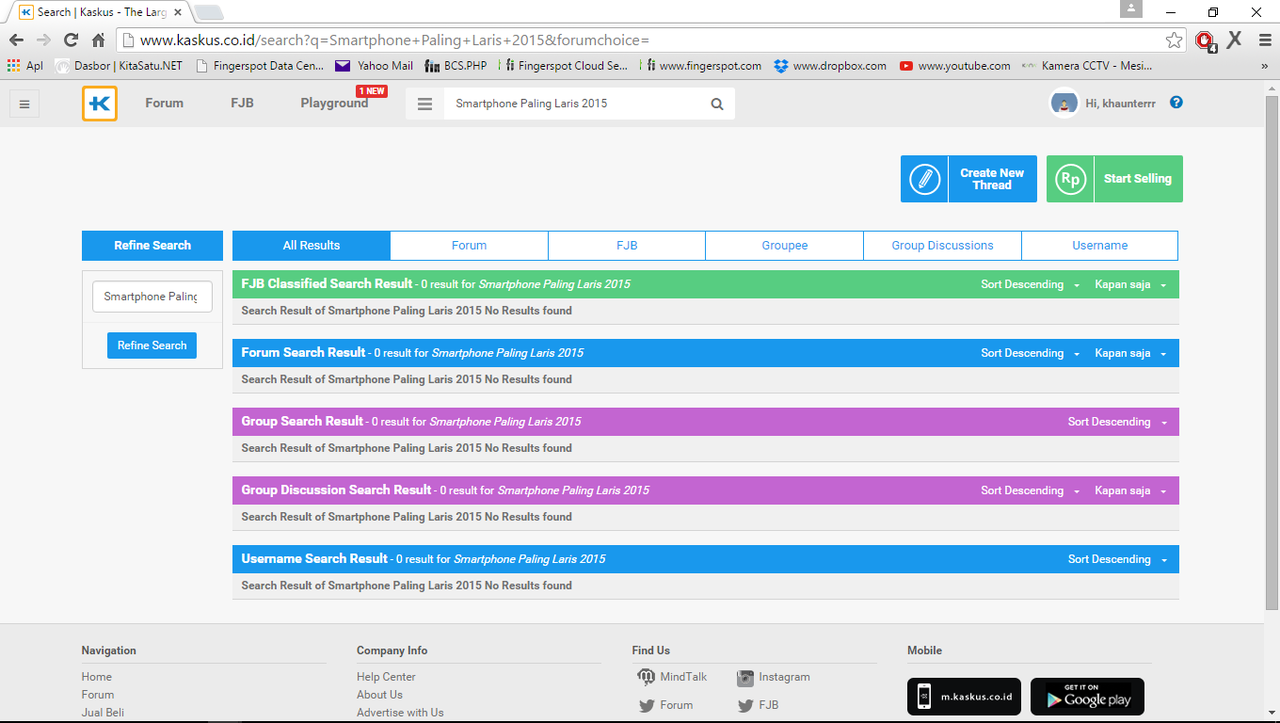Expand Sort Descending in Forum Search Result
The image size is (1280, 723).
point(1030,353)
